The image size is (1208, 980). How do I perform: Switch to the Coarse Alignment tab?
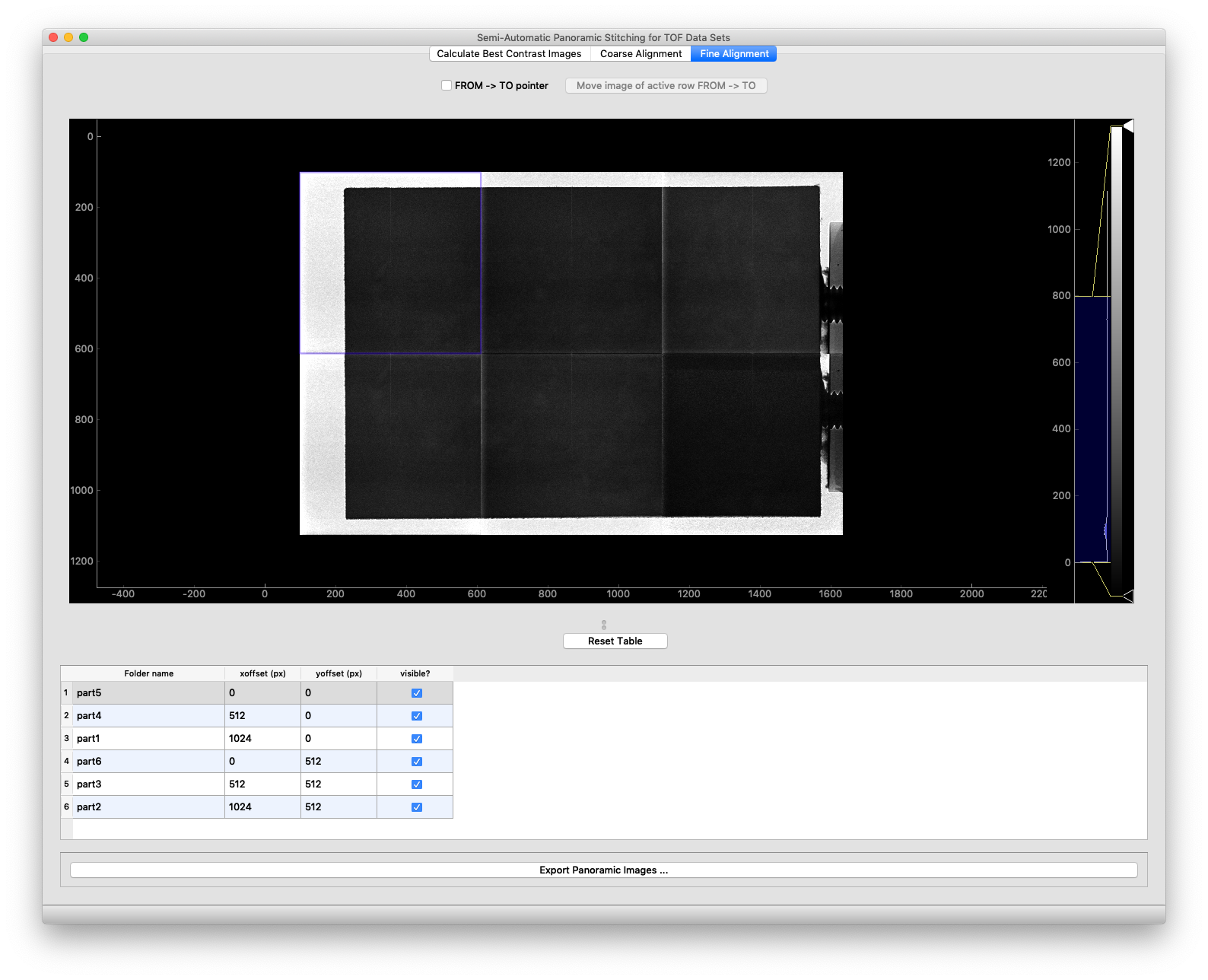641,54
